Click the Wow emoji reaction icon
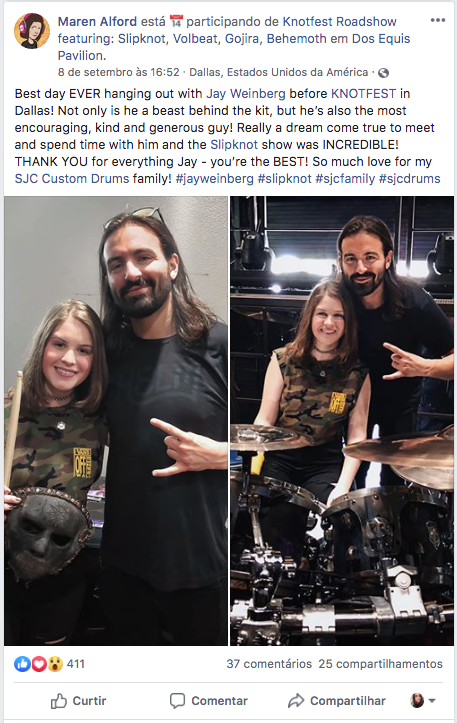457x723 pixels. pyautogui.click(x=55, y=664)
